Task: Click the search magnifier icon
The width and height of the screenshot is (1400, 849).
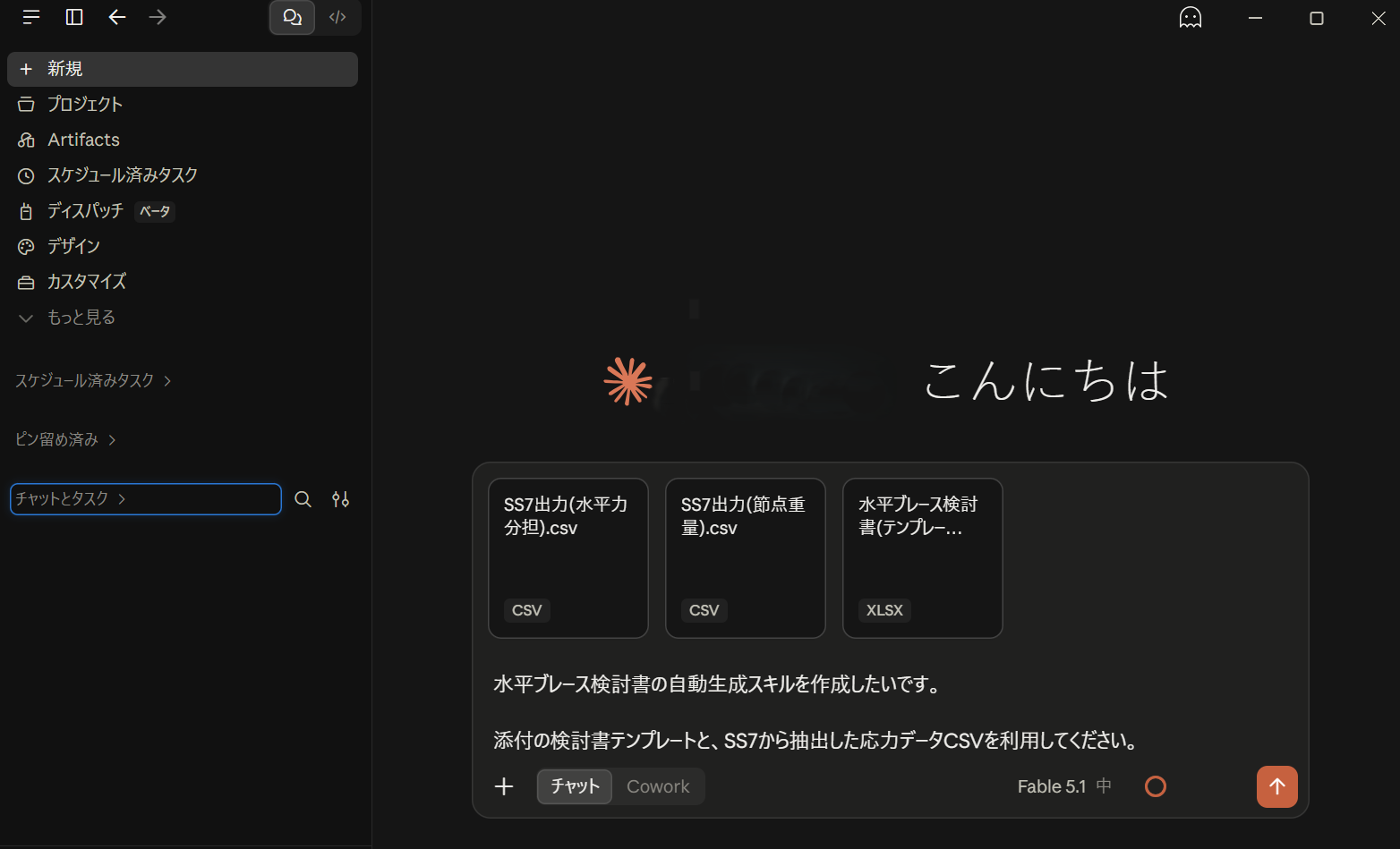Action: tap(303, 499)
